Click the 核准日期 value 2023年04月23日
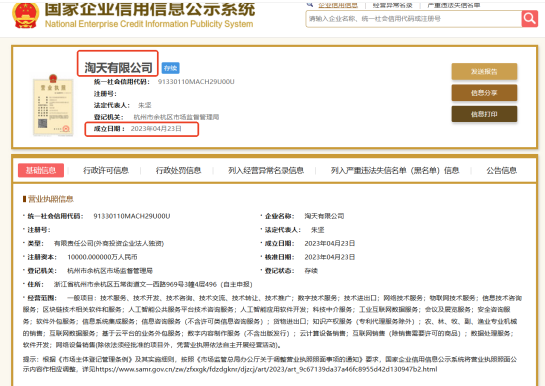The width and height of the screenshot is (545, 386). click(x=330, y=257)
